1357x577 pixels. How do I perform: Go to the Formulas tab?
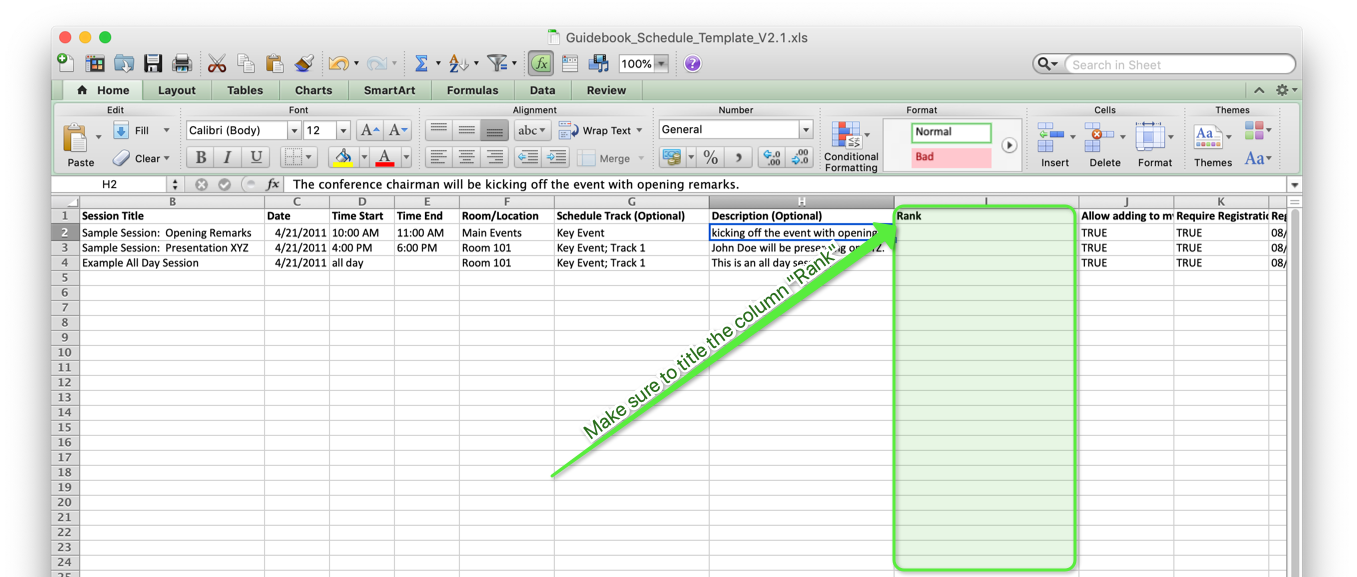(472, 90)
